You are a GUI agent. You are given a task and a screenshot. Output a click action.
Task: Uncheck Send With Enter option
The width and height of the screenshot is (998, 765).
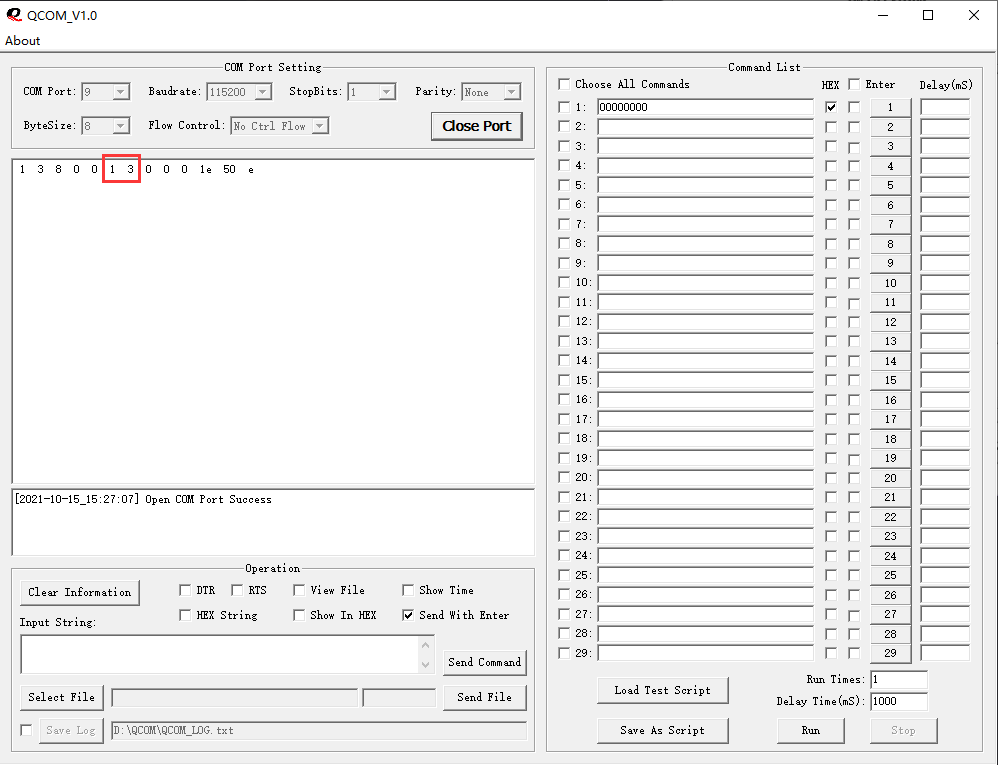pyautogui.click(x=408, y=615)
